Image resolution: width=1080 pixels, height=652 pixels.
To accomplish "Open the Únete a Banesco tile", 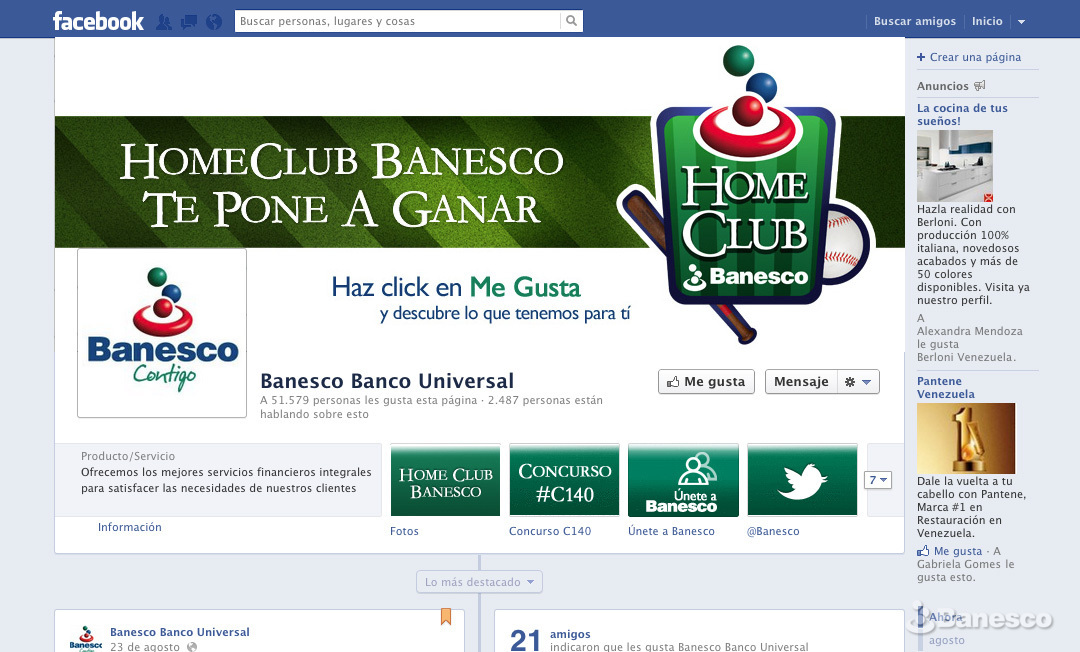I will click(683, 480).
